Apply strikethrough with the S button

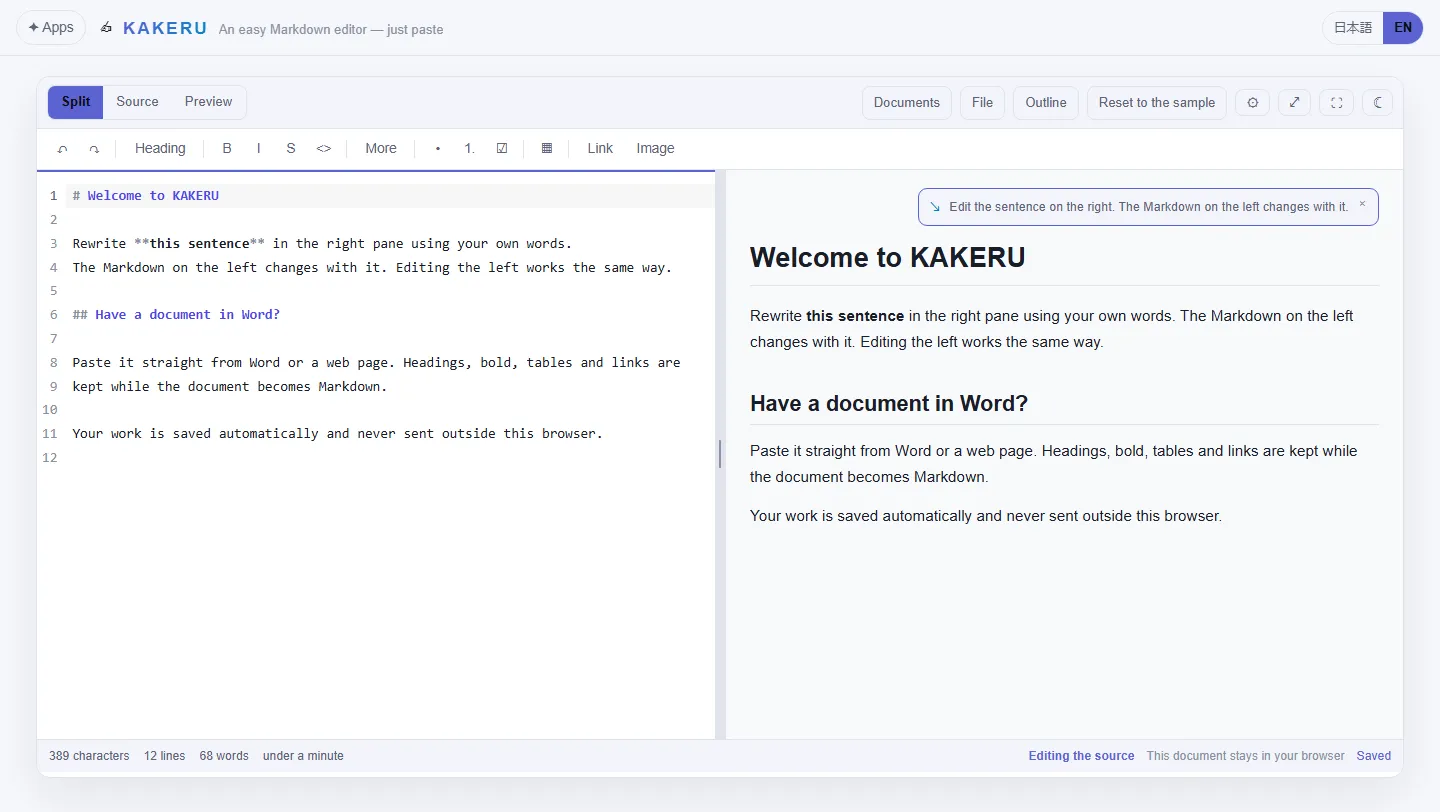click(291, 148)
